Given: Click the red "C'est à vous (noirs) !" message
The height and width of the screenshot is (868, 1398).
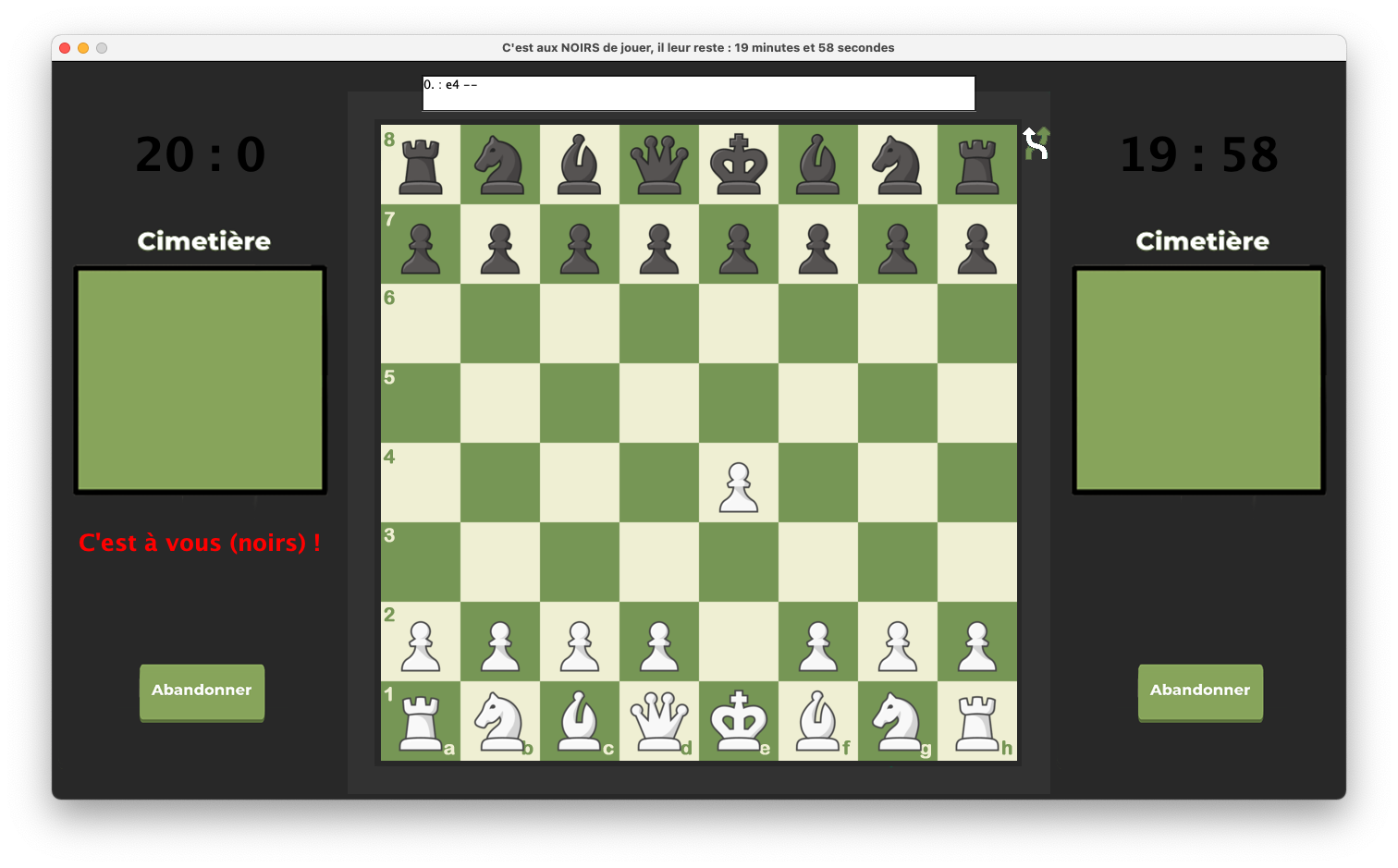Looking at the screenshot, I should (200, 543).
